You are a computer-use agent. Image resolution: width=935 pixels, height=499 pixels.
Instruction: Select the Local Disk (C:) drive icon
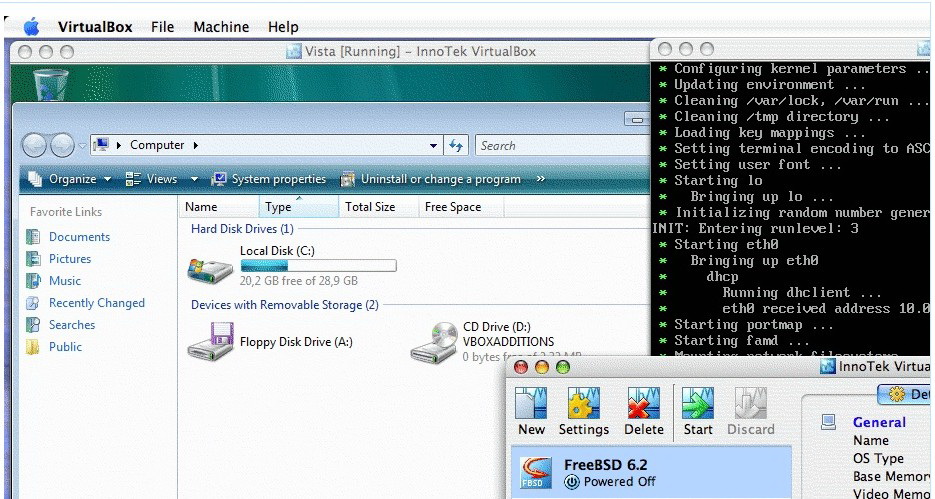(210, 269)
